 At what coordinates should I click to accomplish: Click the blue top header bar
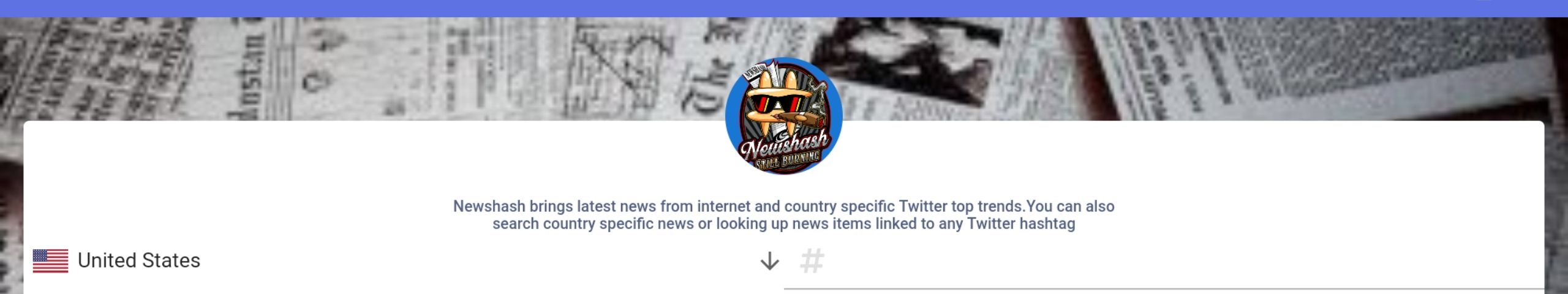784,9
